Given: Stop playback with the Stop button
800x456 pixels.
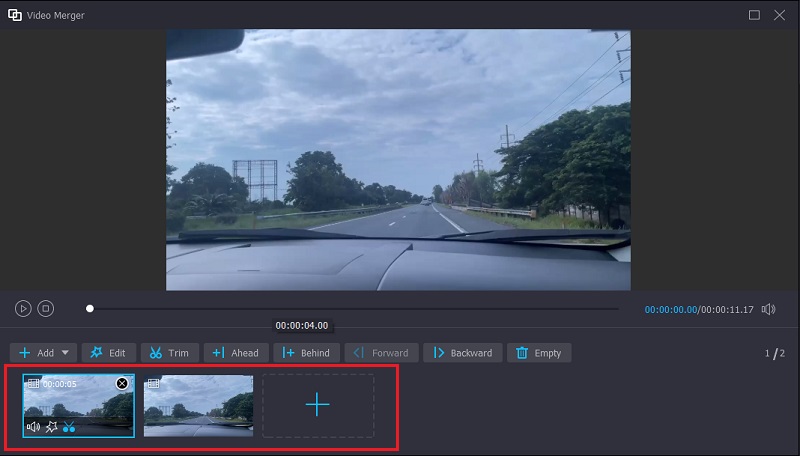Looking at the screenshot, I should point(46,309).
